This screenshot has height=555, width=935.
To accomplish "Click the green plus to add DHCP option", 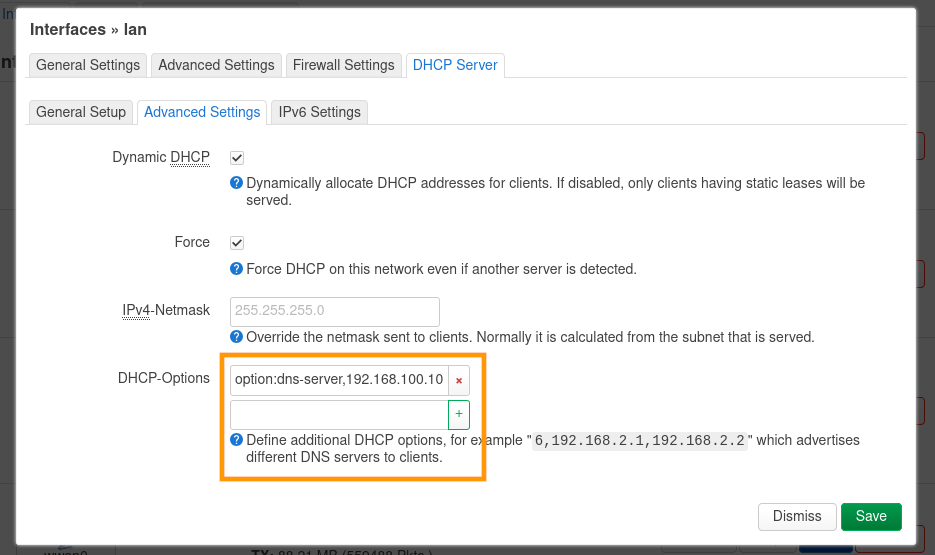I will [459, 414].
